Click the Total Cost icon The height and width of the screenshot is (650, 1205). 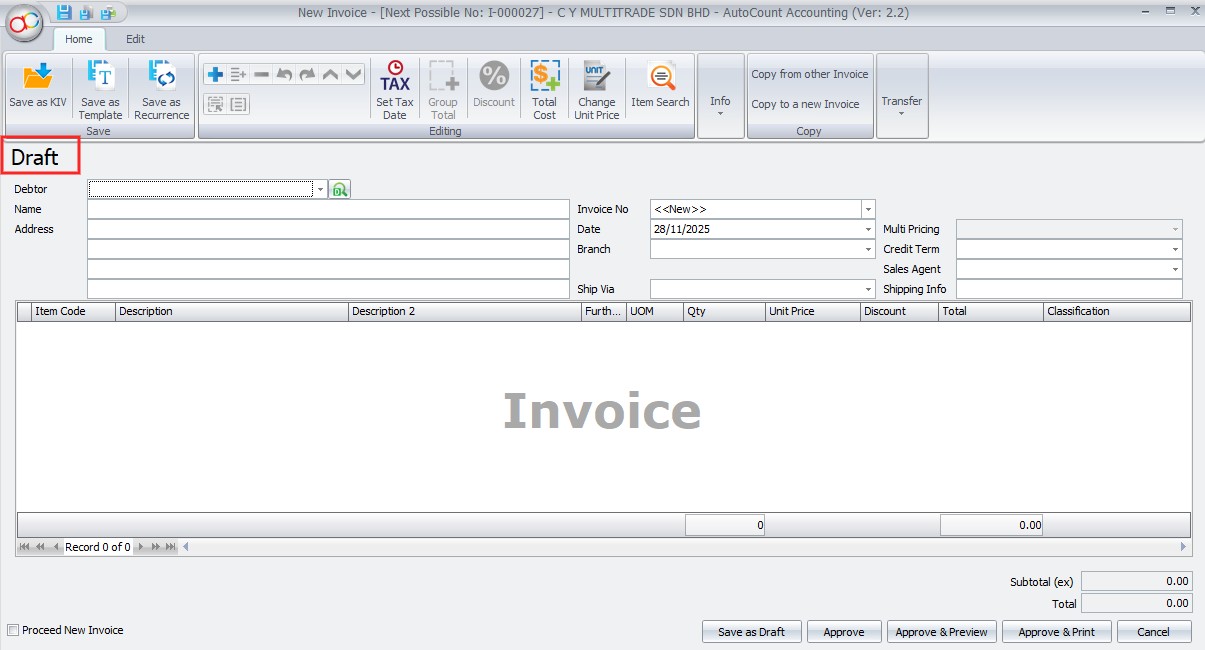(544, 88)
